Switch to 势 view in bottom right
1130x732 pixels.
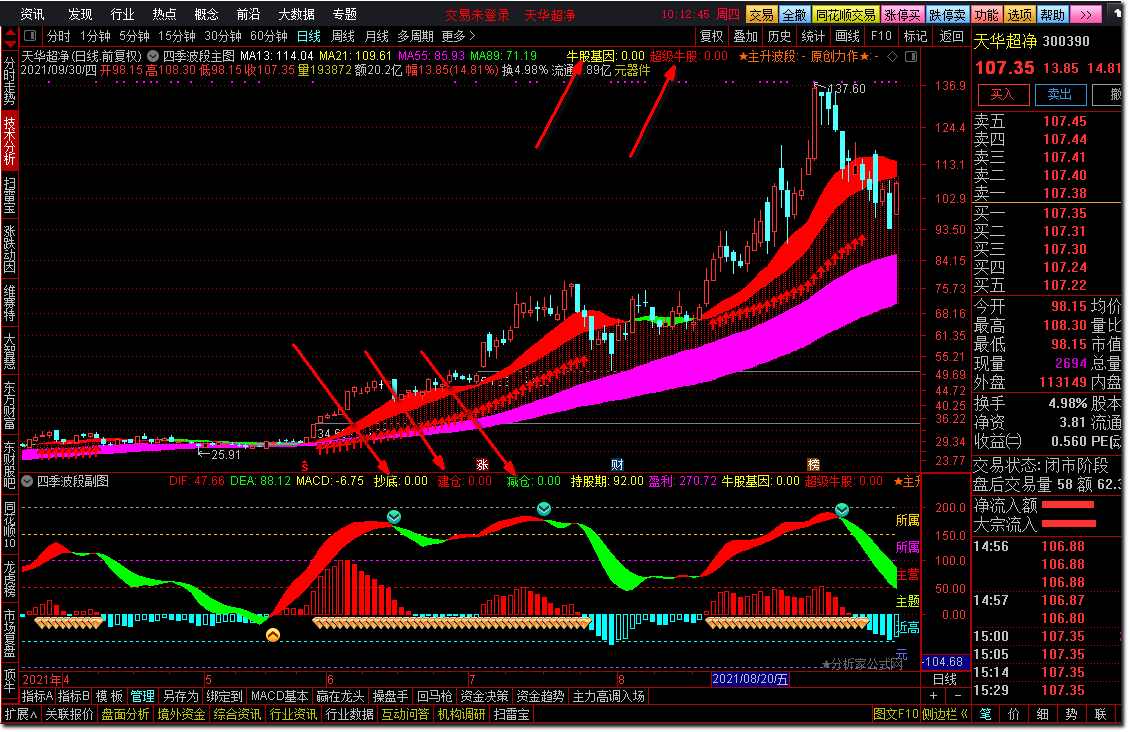pyautogui.click(x=1072, y=714)
